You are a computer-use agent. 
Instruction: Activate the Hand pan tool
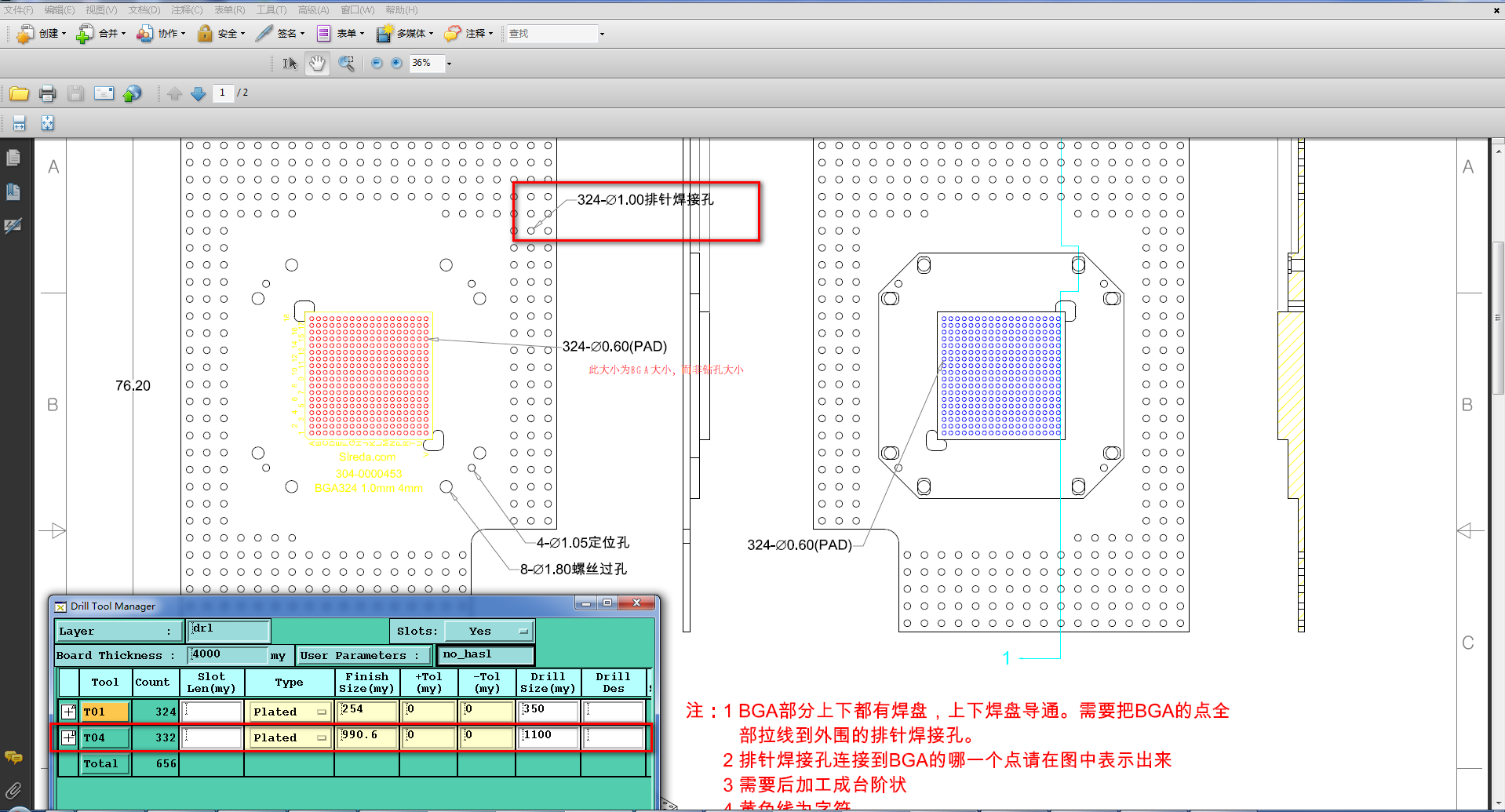pyautogui.click(x=317, y=64)
